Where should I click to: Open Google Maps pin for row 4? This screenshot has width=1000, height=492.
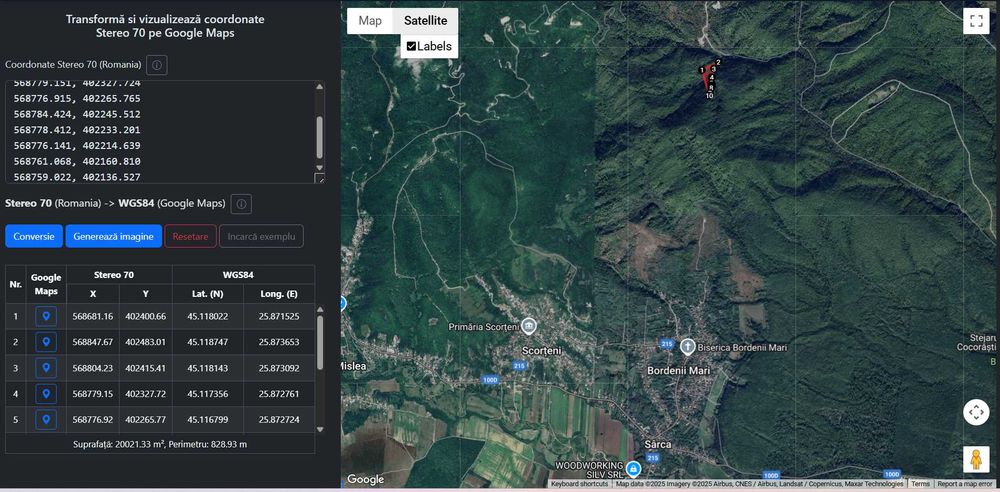(x=46, y=394)
